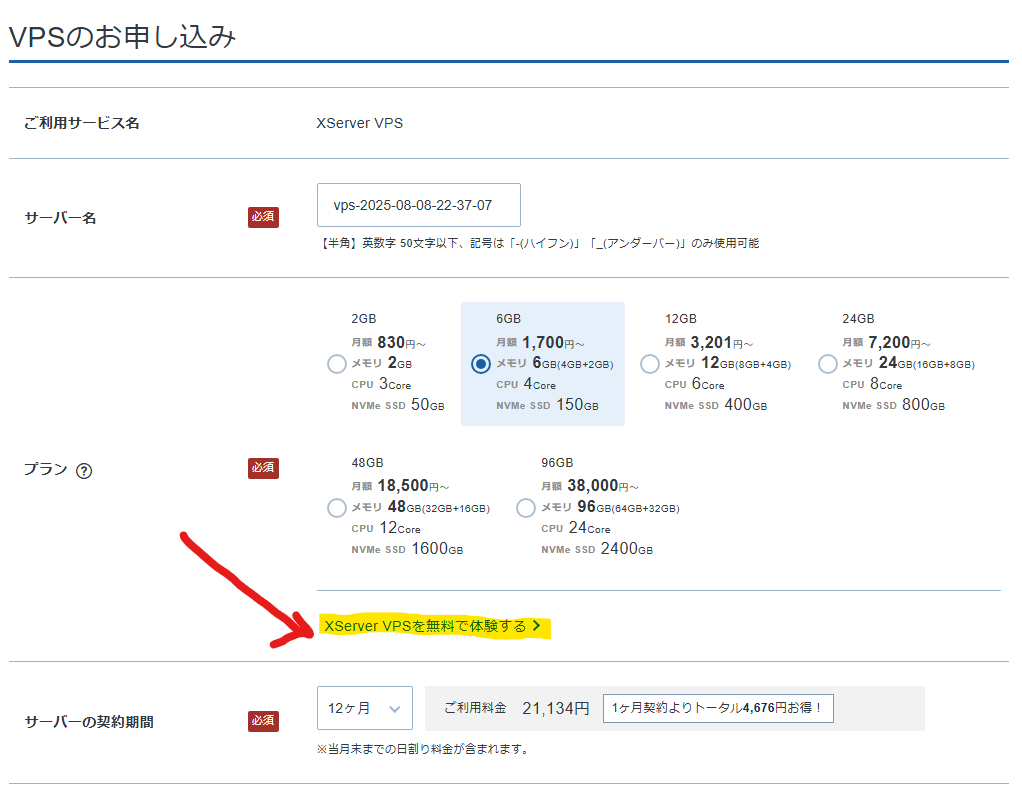Click the XServer VPS service name text
The image size is (1022, 803).
pyautogui.click(x=360, y=123)
